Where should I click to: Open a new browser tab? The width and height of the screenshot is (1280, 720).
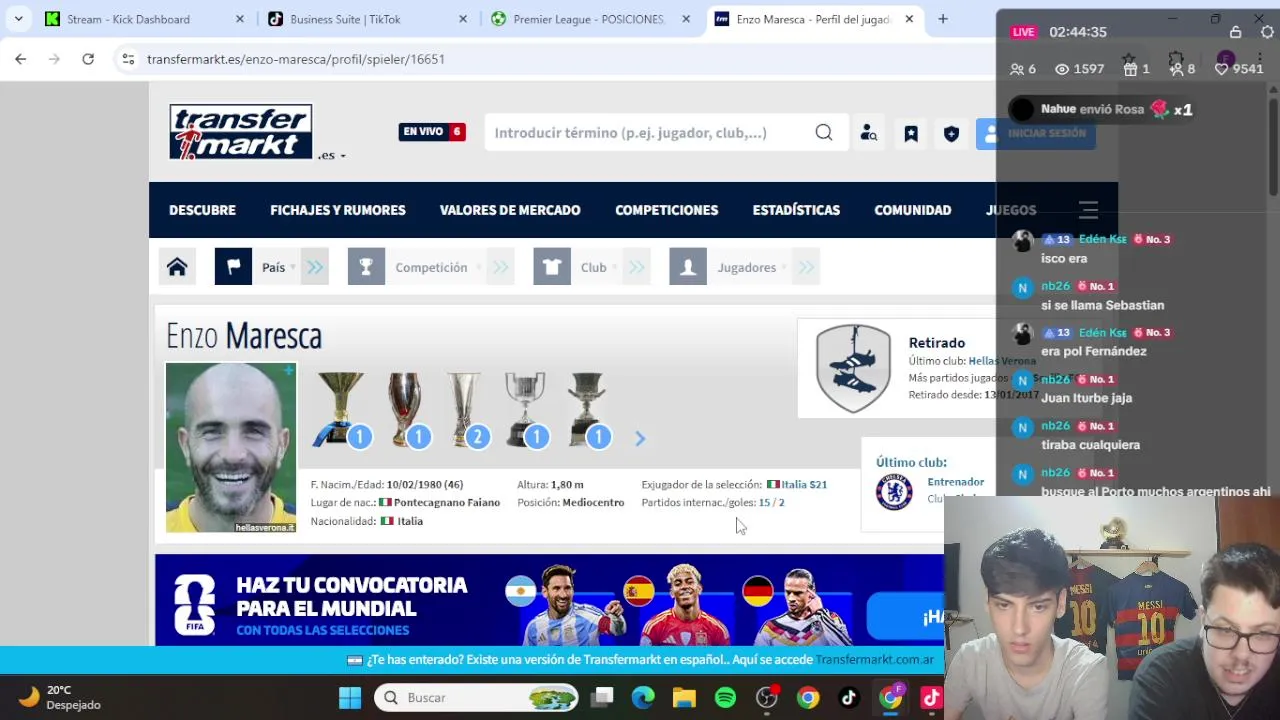(x=942, y=19)
